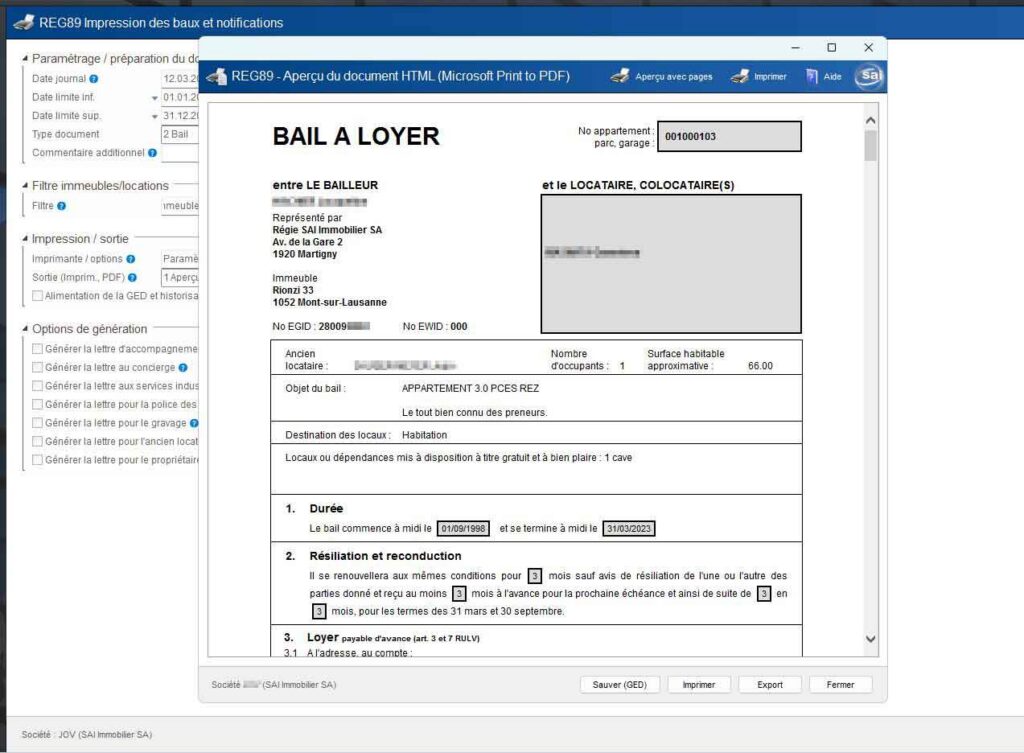Click the No appartement field 001000103
The width and height of the screenshot is (1024, 753).
pos(729,136)
